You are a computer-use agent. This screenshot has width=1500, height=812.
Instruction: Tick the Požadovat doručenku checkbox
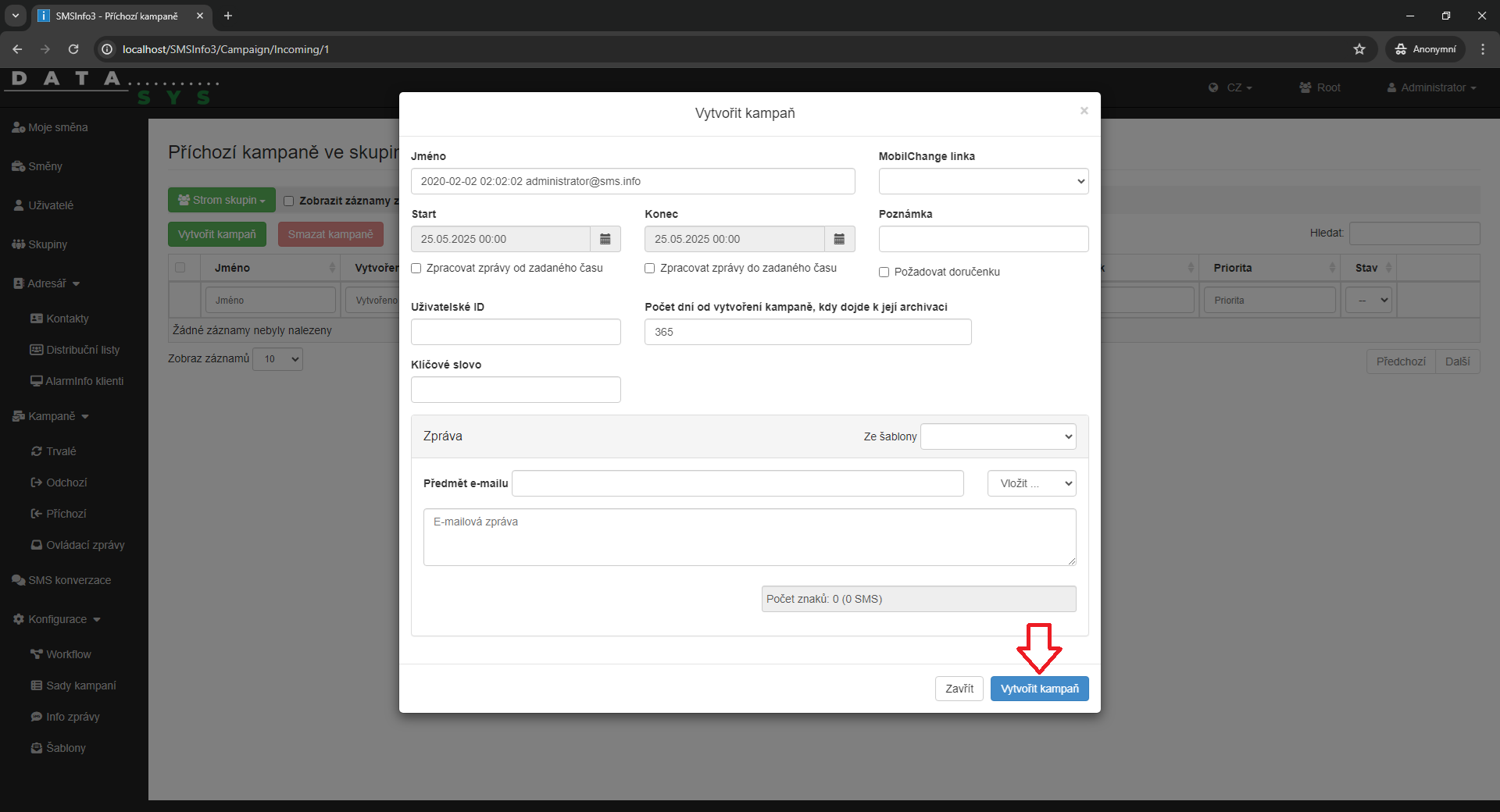pos(884,272)
